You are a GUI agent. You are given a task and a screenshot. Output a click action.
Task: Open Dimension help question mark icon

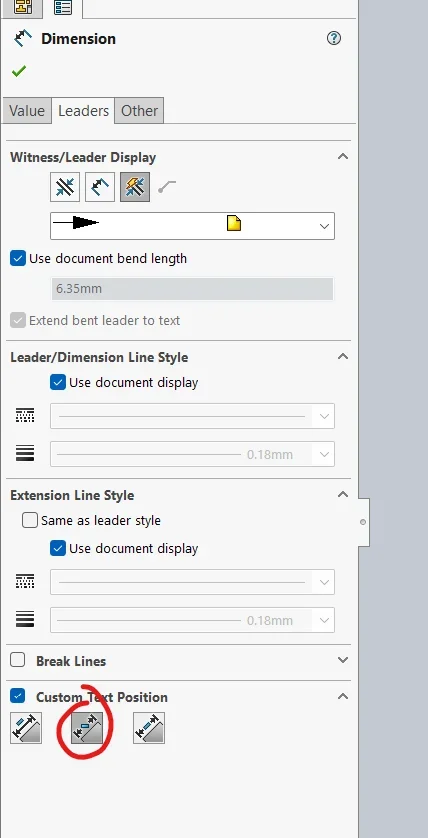tap(334, 38)
